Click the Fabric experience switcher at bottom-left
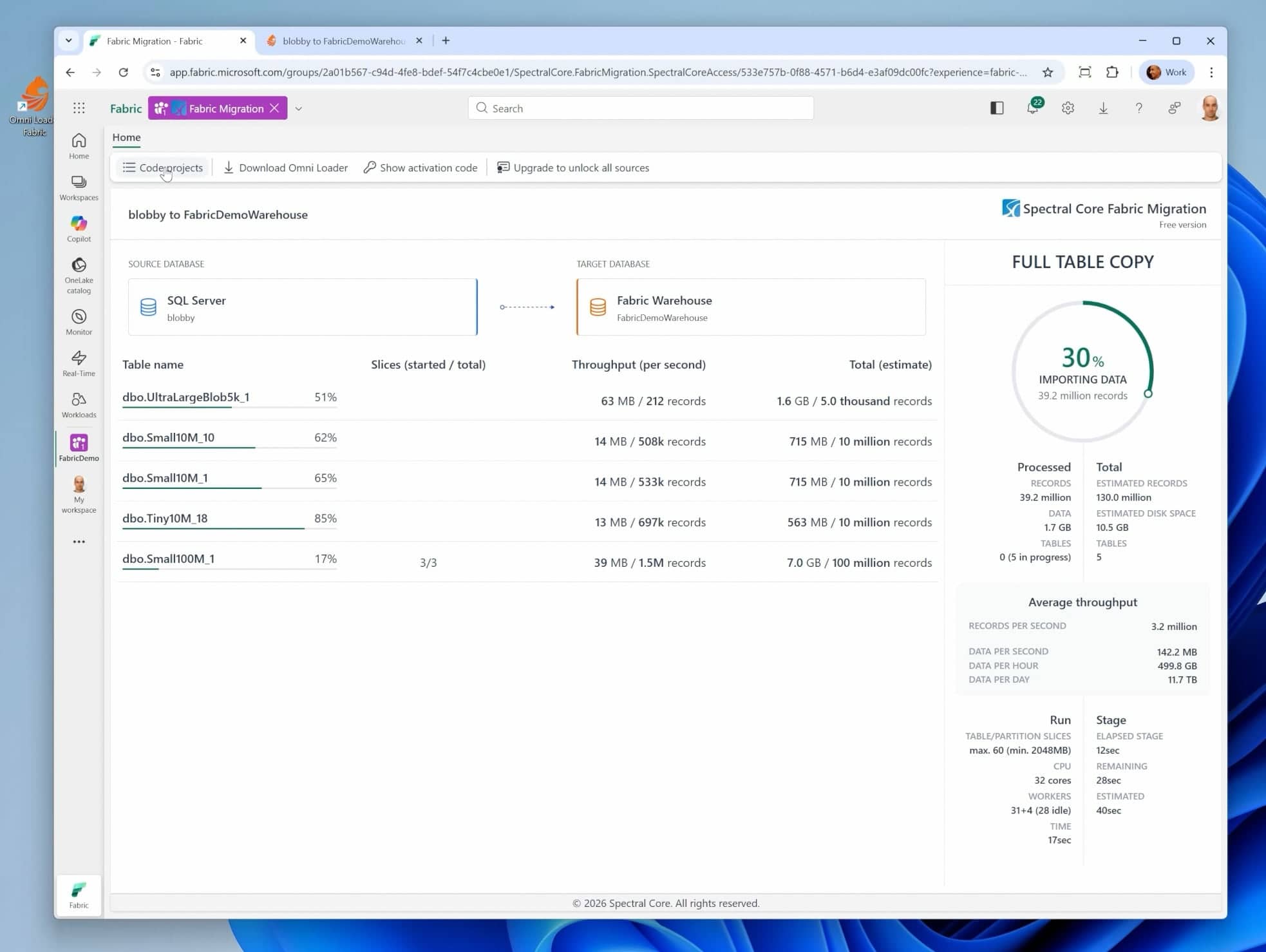Viewport: 1266px width, 952px height. tap(79, 895)
